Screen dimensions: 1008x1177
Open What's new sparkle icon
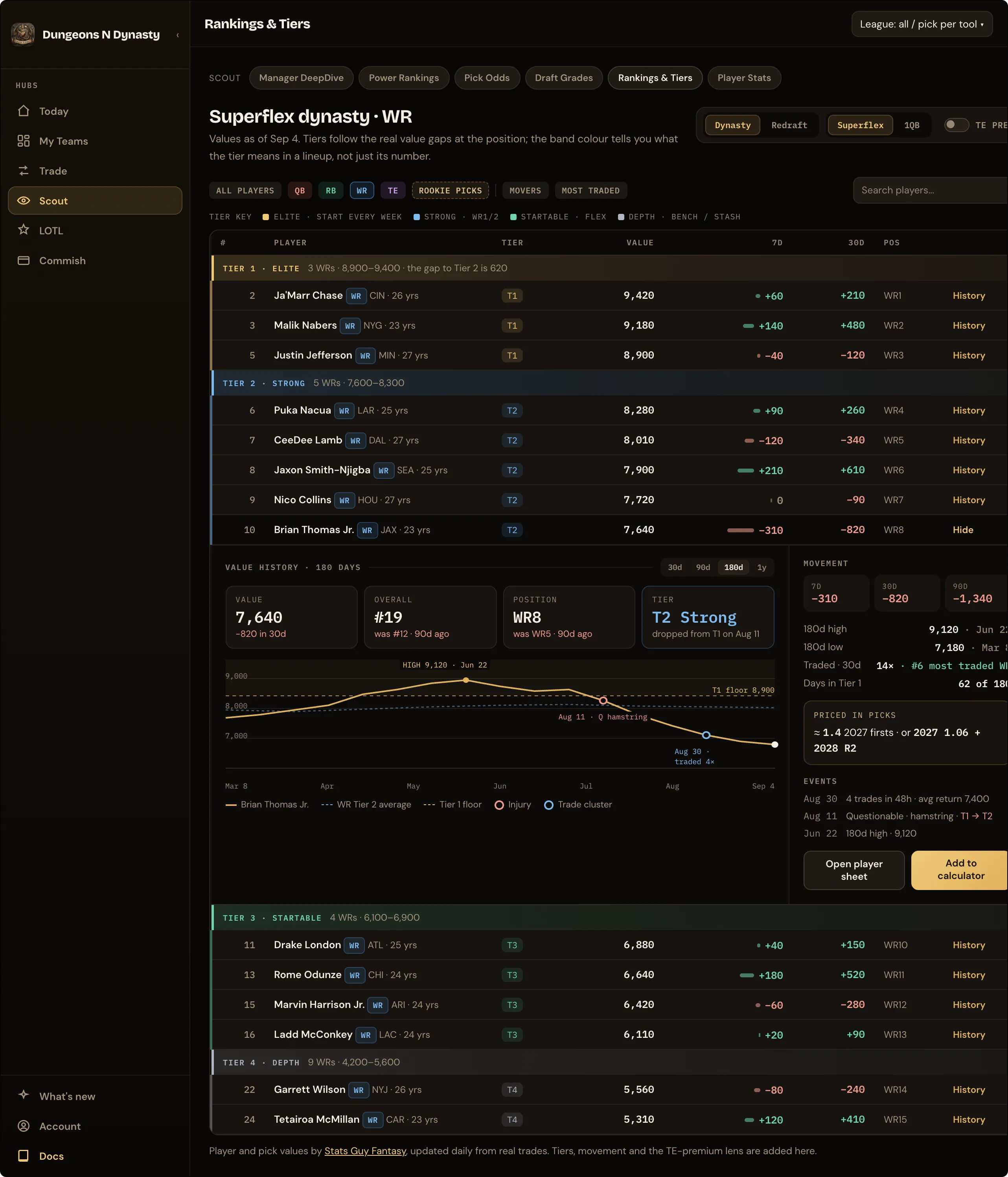(23, 1094)
